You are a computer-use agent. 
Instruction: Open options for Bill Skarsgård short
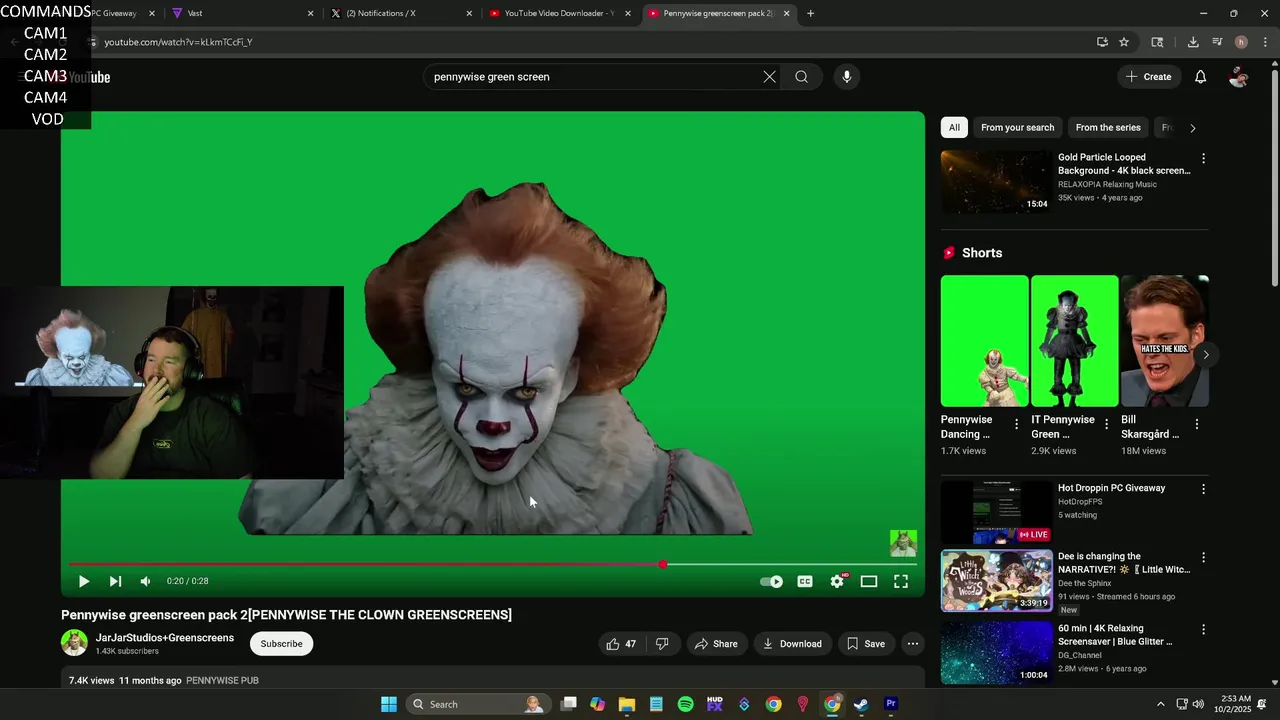[1196, 424]
